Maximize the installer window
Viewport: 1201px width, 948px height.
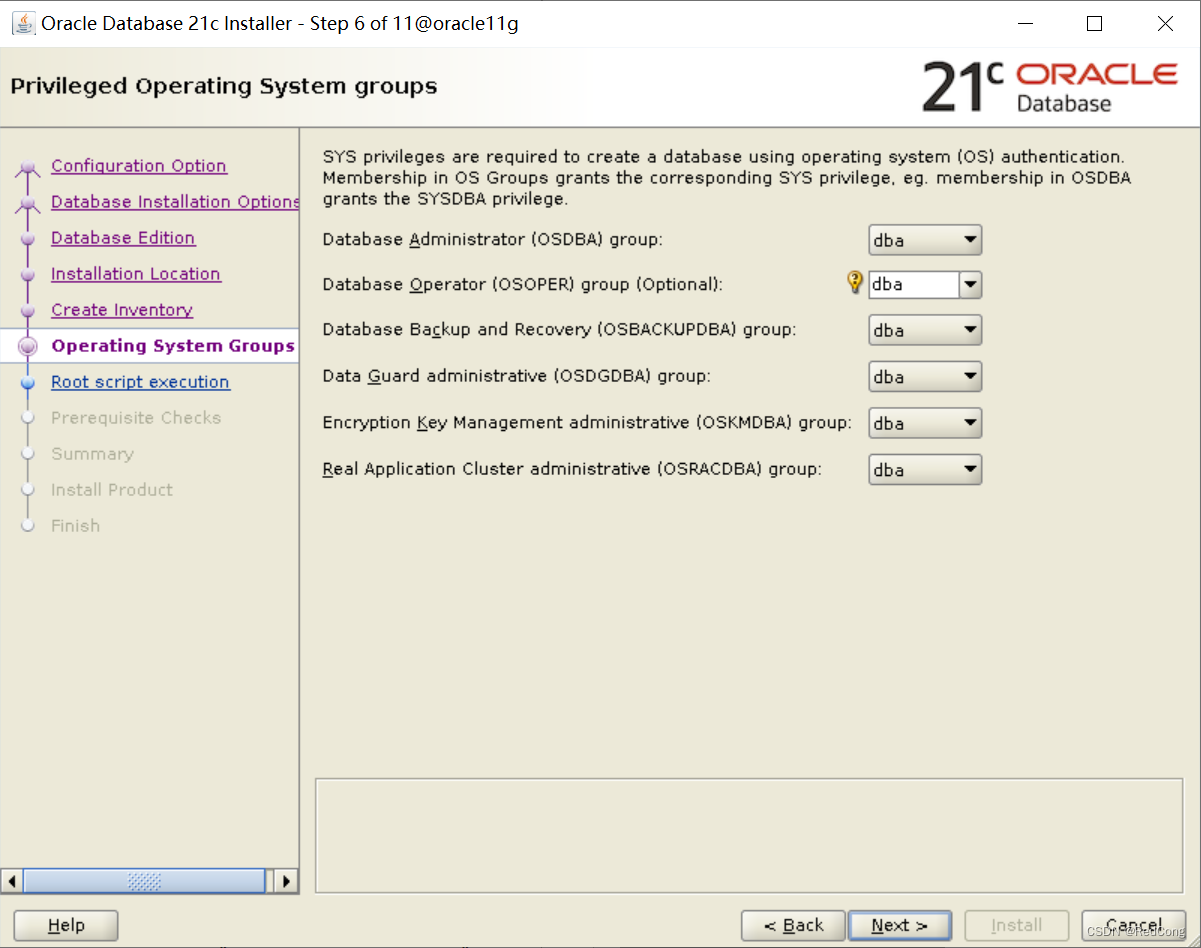[x=1094, y=24]
